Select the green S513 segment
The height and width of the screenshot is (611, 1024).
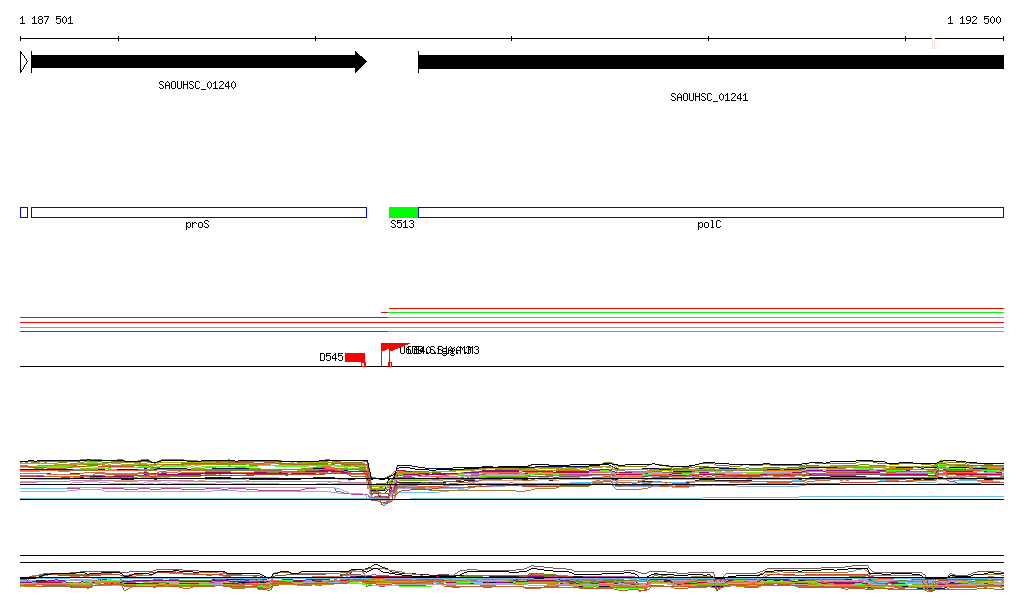coord(403,212)
